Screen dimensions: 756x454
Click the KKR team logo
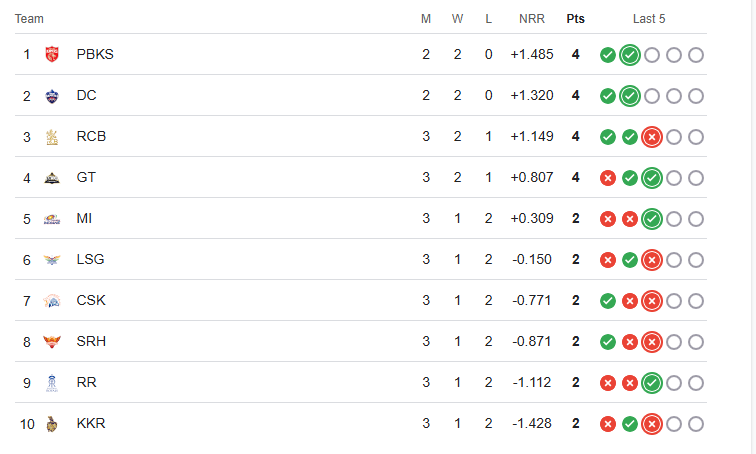52,424
